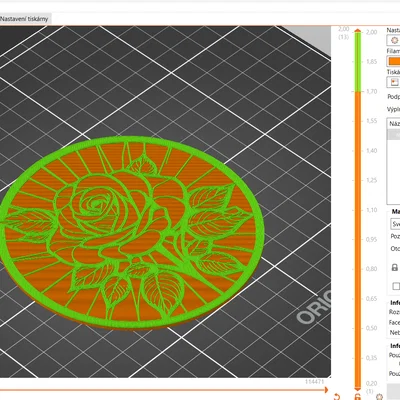Click the printer preset icon
Image resolution: width=400 pixels, height=400 pixels.
[x=394, y=82]
